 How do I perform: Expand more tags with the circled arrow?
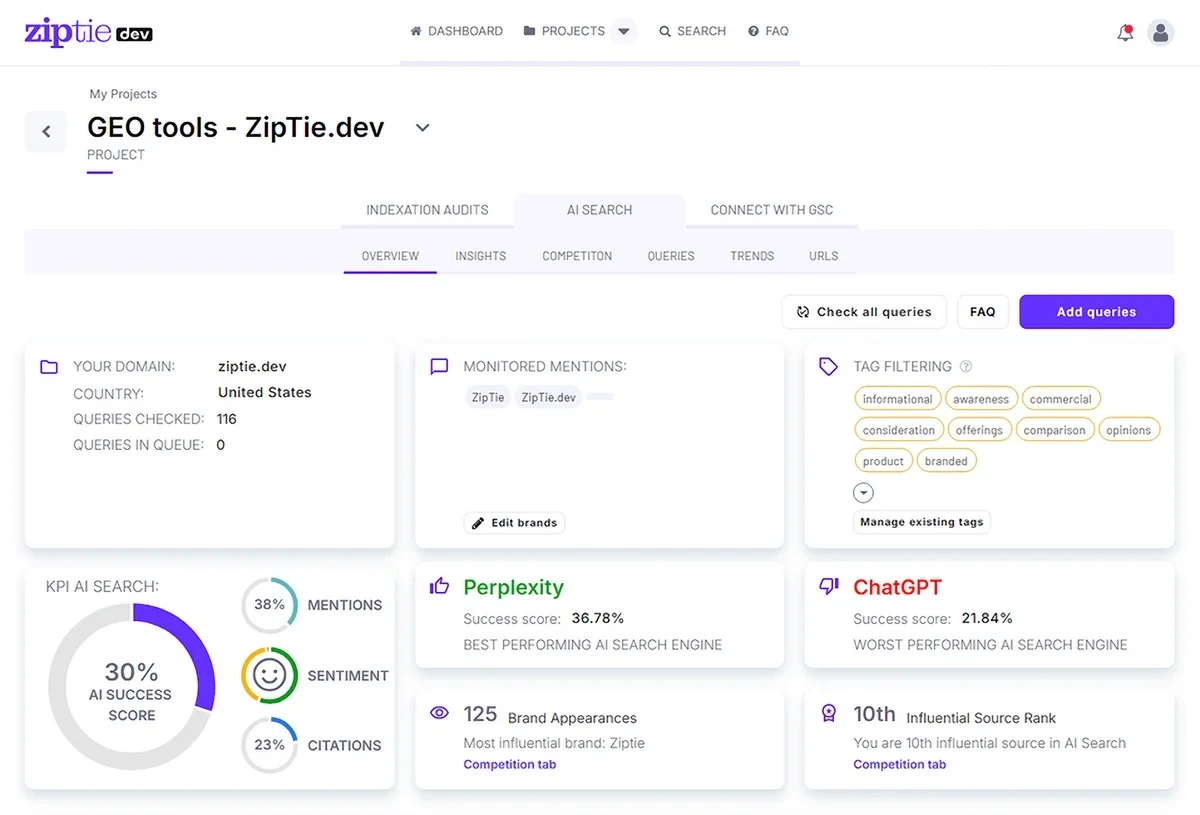point(863,493)
